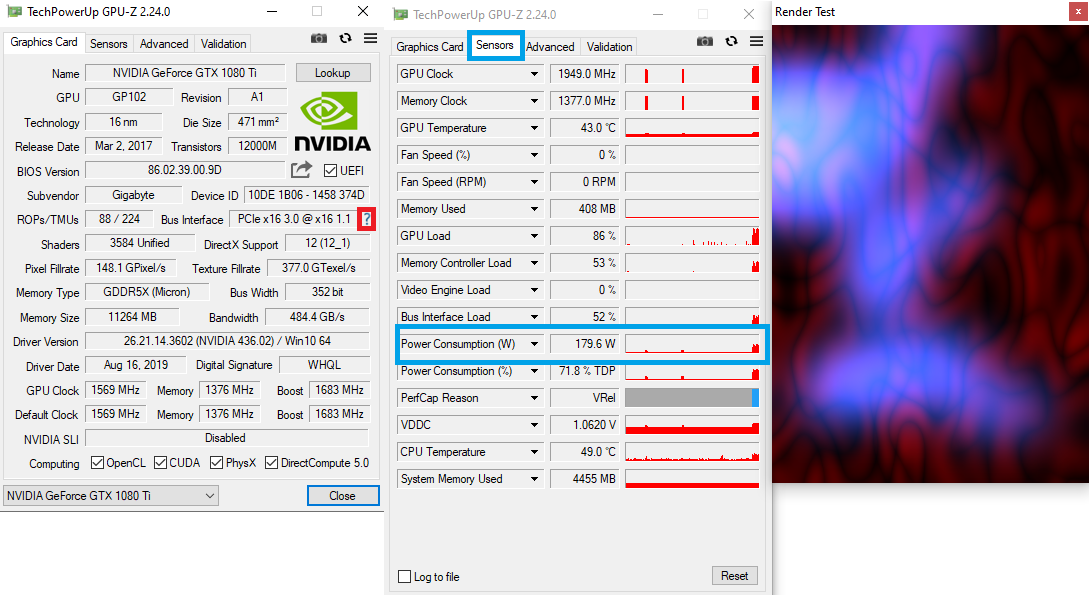1090x596 pixels.
Task: Open the Bus Interface Load dropdown
Action: point(534,317)
